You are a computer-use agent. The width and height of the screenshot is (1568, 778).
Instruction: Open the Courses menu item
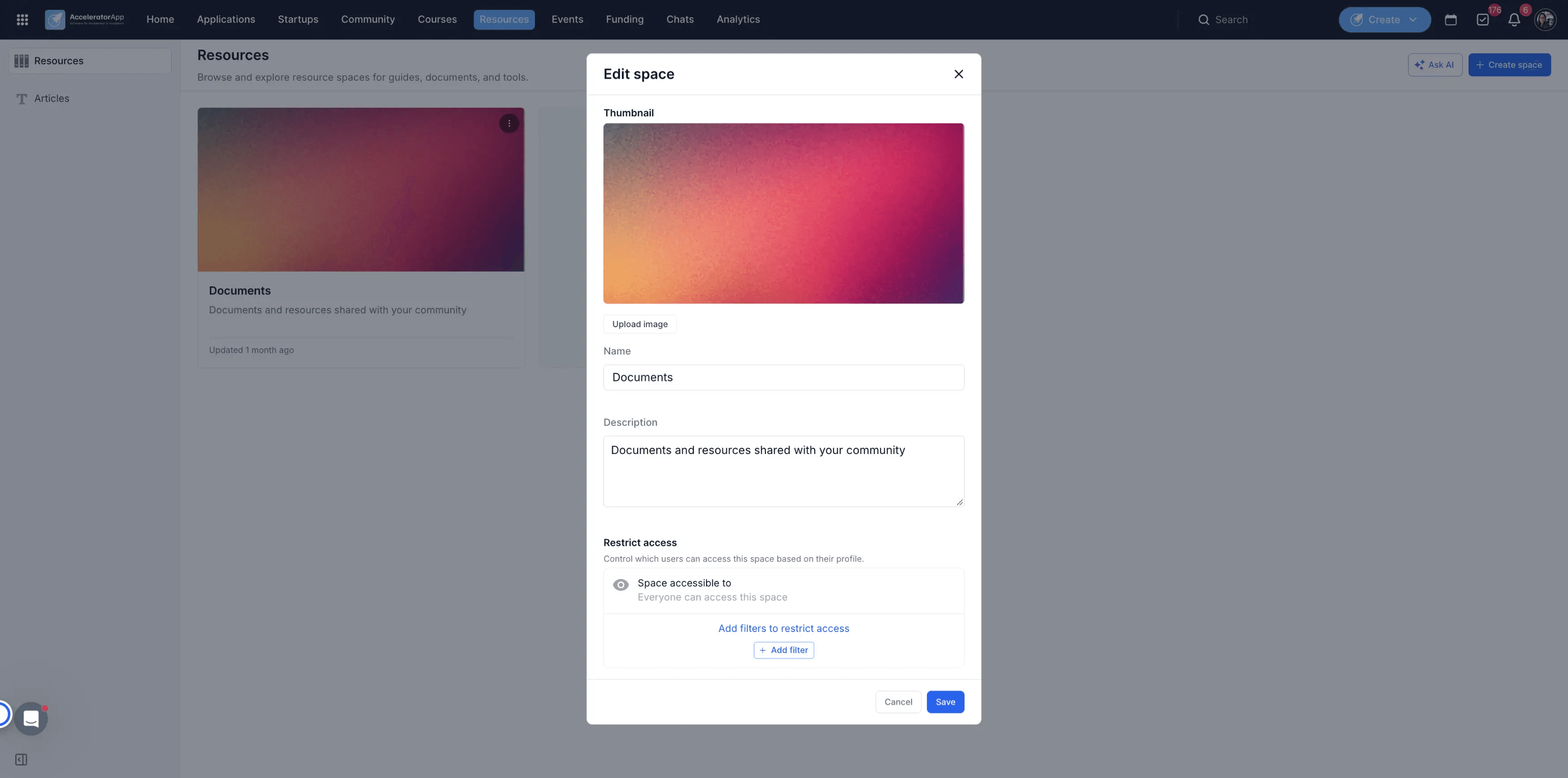(437, 19)
